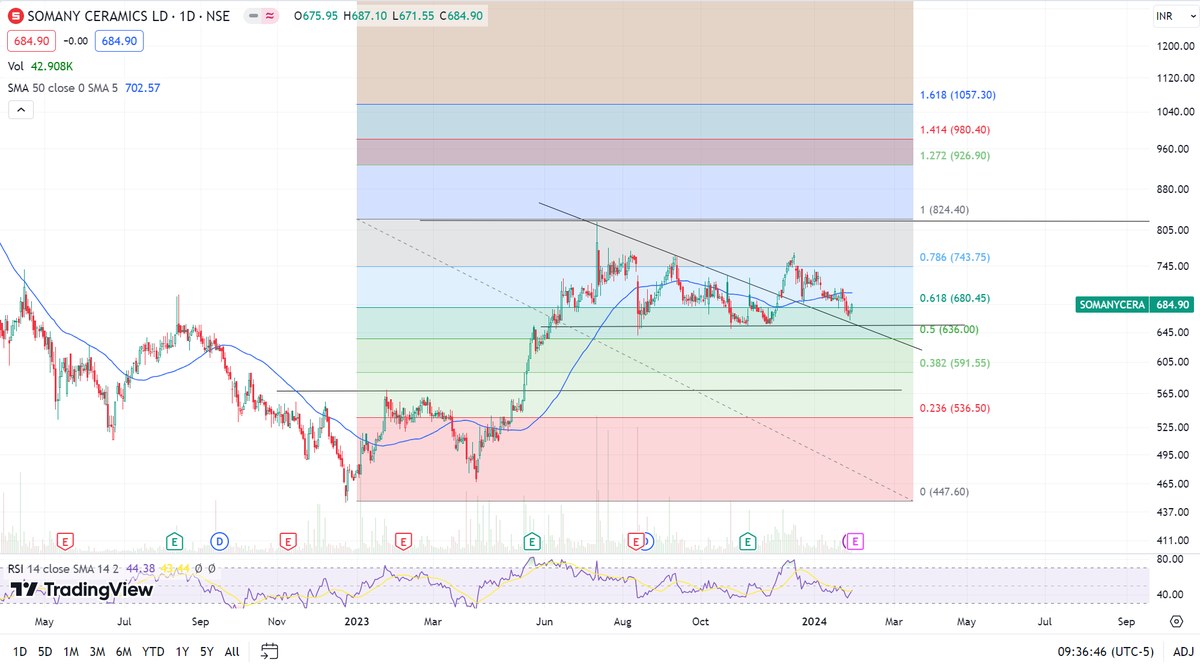1200x665 pixels.
Task: Select the 5Y date range
Action: coord(206,651)
